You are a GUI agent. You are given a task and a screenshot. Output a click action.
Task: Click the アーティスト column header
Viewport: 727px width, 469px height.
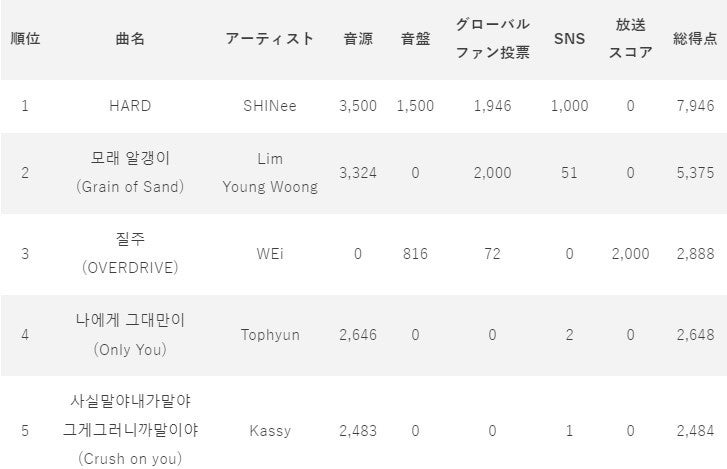tap(269, 39)
